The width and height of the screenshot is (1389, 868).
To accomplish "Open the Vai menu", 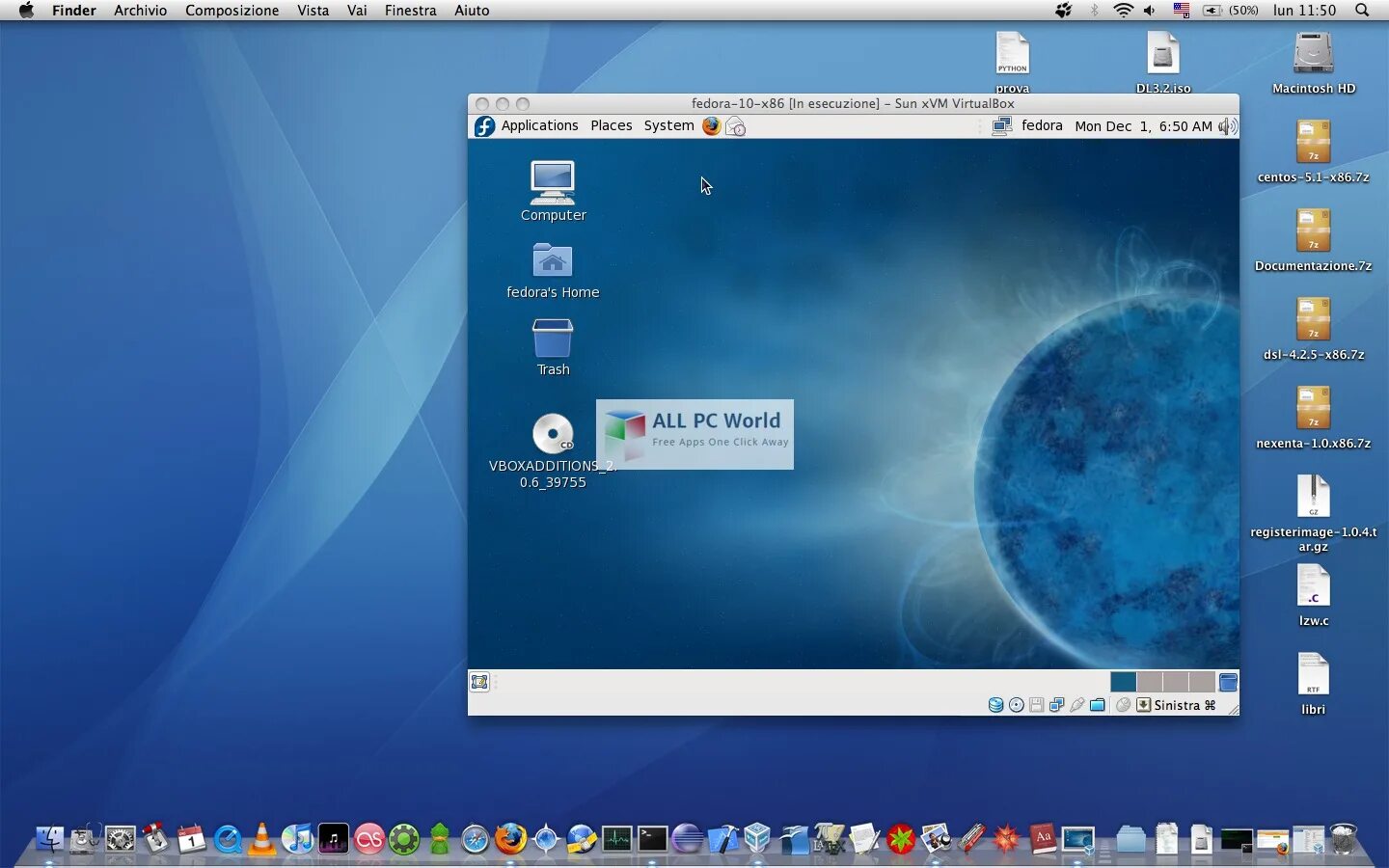I will 357,11.
